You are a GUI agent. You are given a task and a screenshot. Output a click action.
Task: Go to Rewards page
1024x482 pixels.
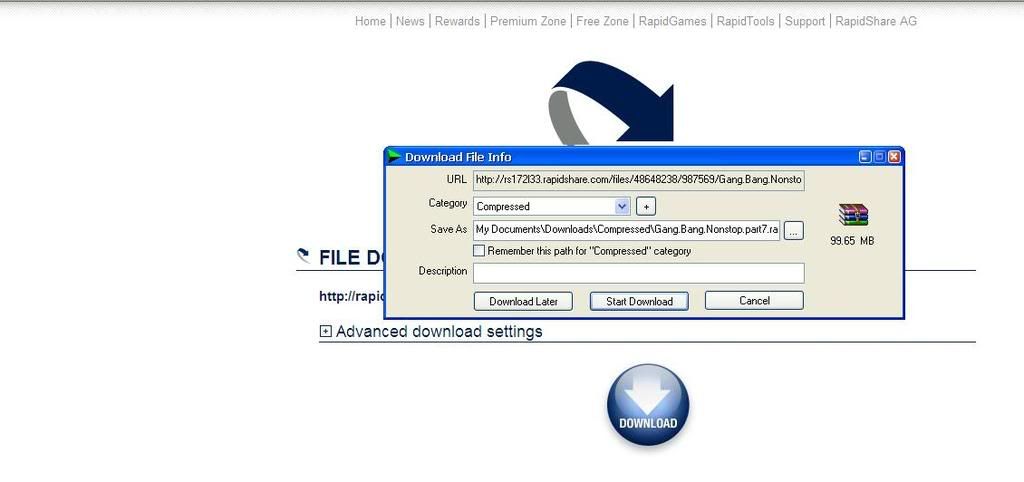click(457, 22)
